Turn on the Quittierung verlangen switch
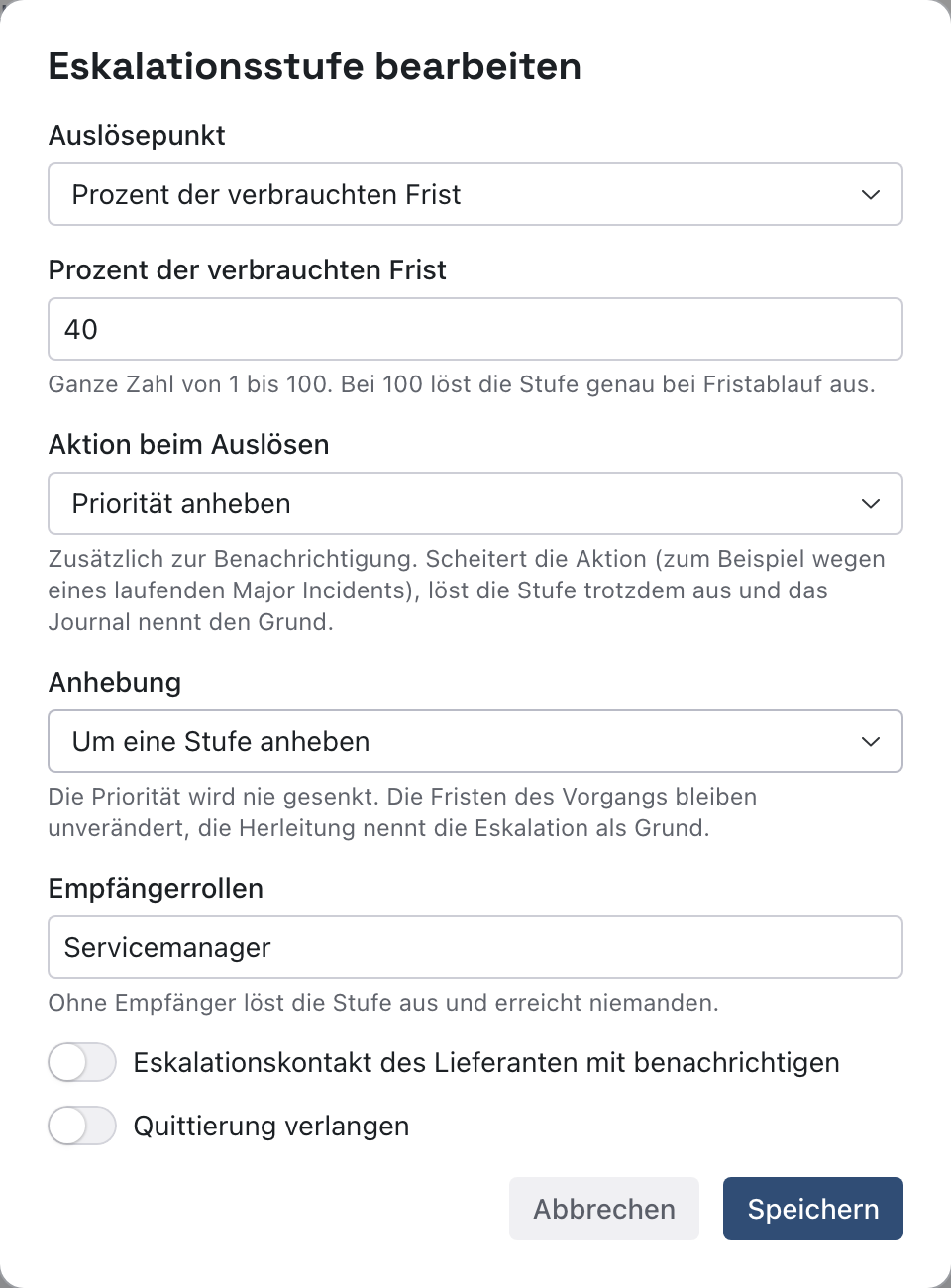This screenshot has width=951, height=1288. coord(82,1127)
